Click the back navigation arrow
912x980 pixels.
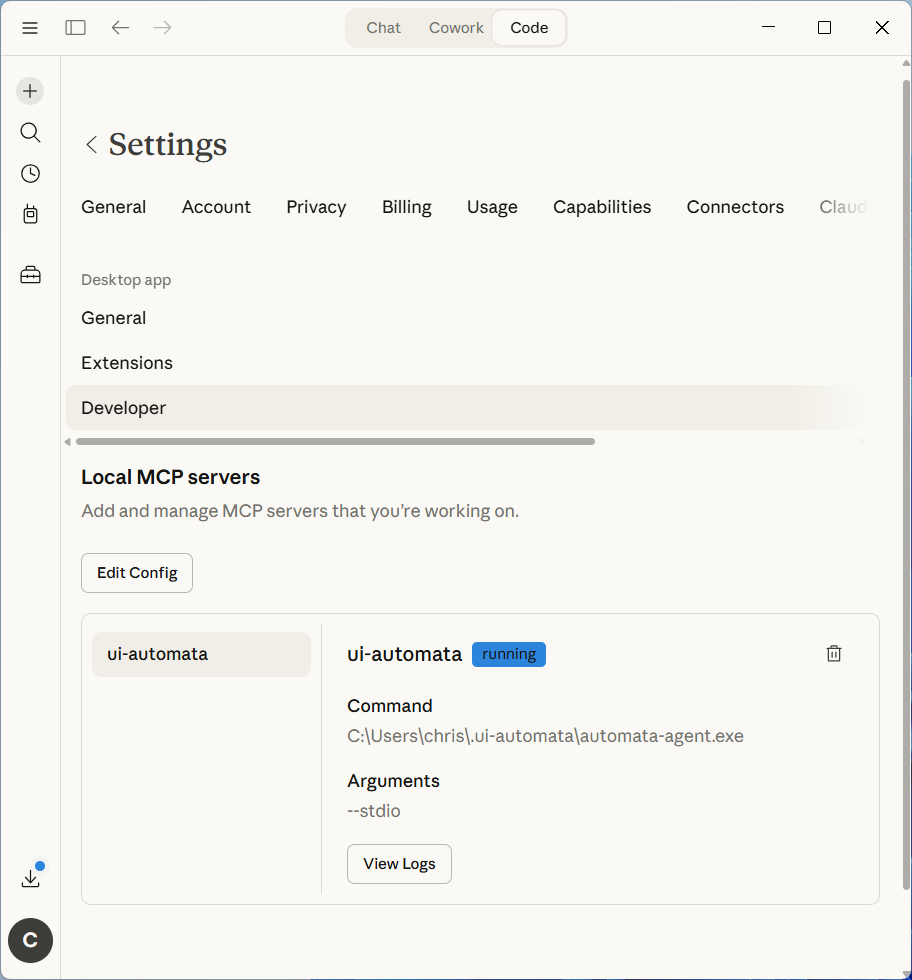pyautogui.click(x=120, y=28)
